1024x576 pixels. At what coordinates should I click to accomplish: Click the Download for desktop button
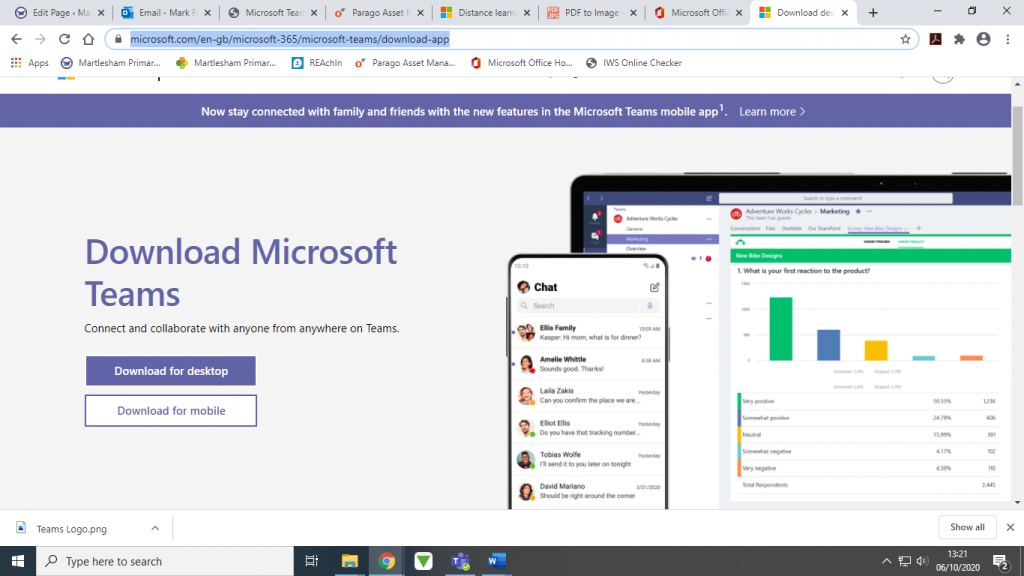[x=170, y=370]
